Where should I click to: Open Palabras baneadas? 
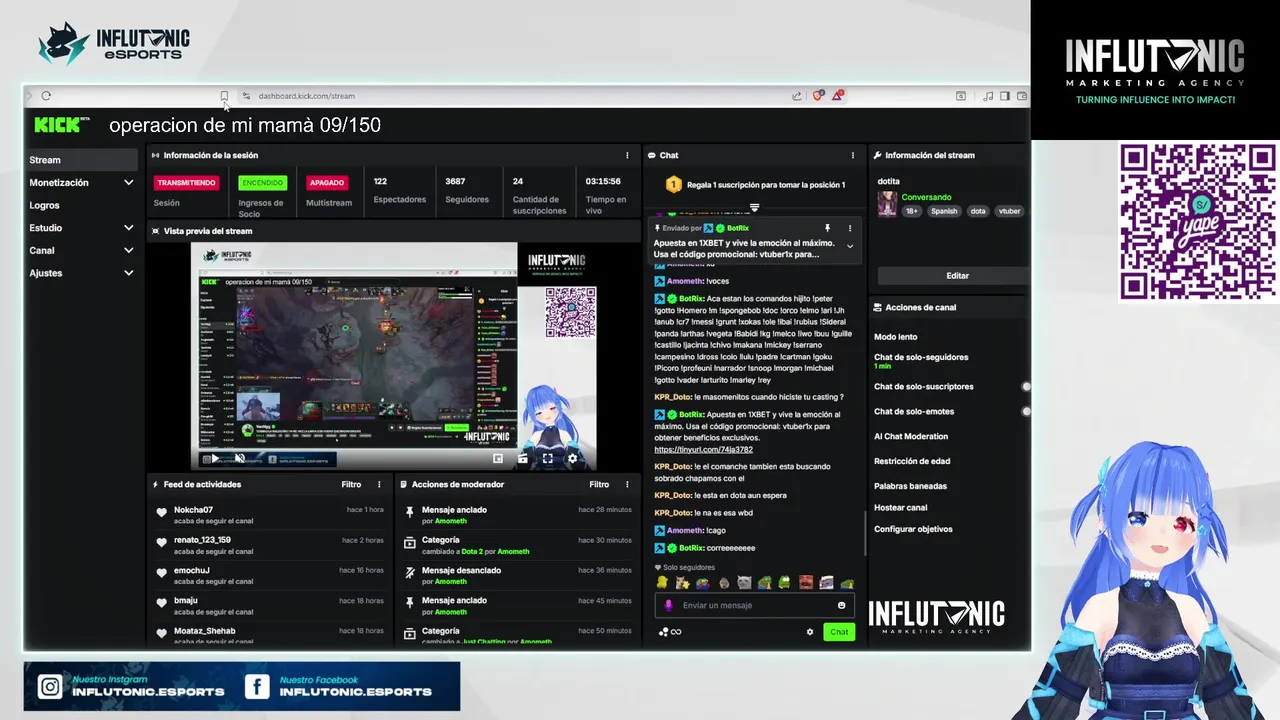coord(910,486)
